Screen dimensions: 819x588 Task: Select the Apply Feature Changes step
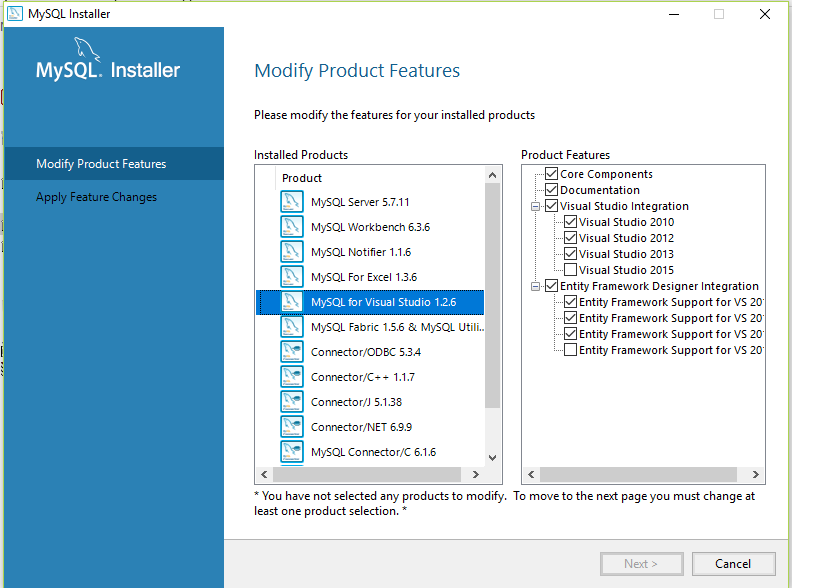pos(114,197)
